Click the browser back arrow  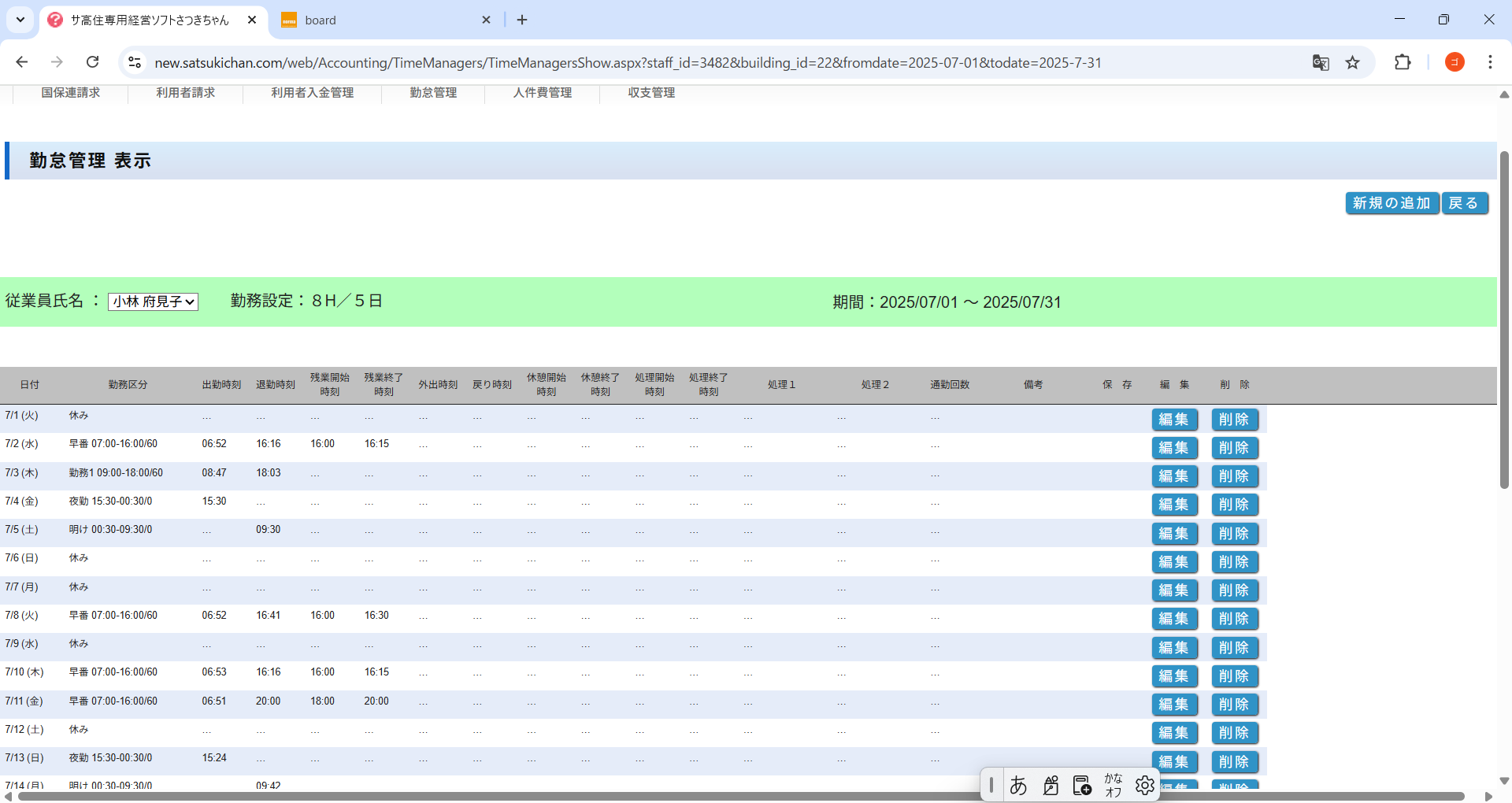[x=22, y=62]
